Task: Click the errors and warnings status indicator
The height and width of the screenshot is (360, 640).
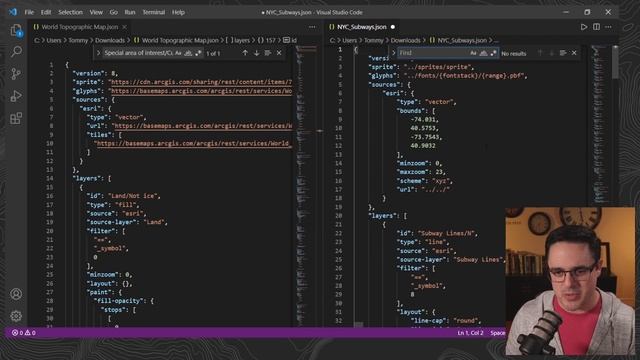Action: click(24, 333)
